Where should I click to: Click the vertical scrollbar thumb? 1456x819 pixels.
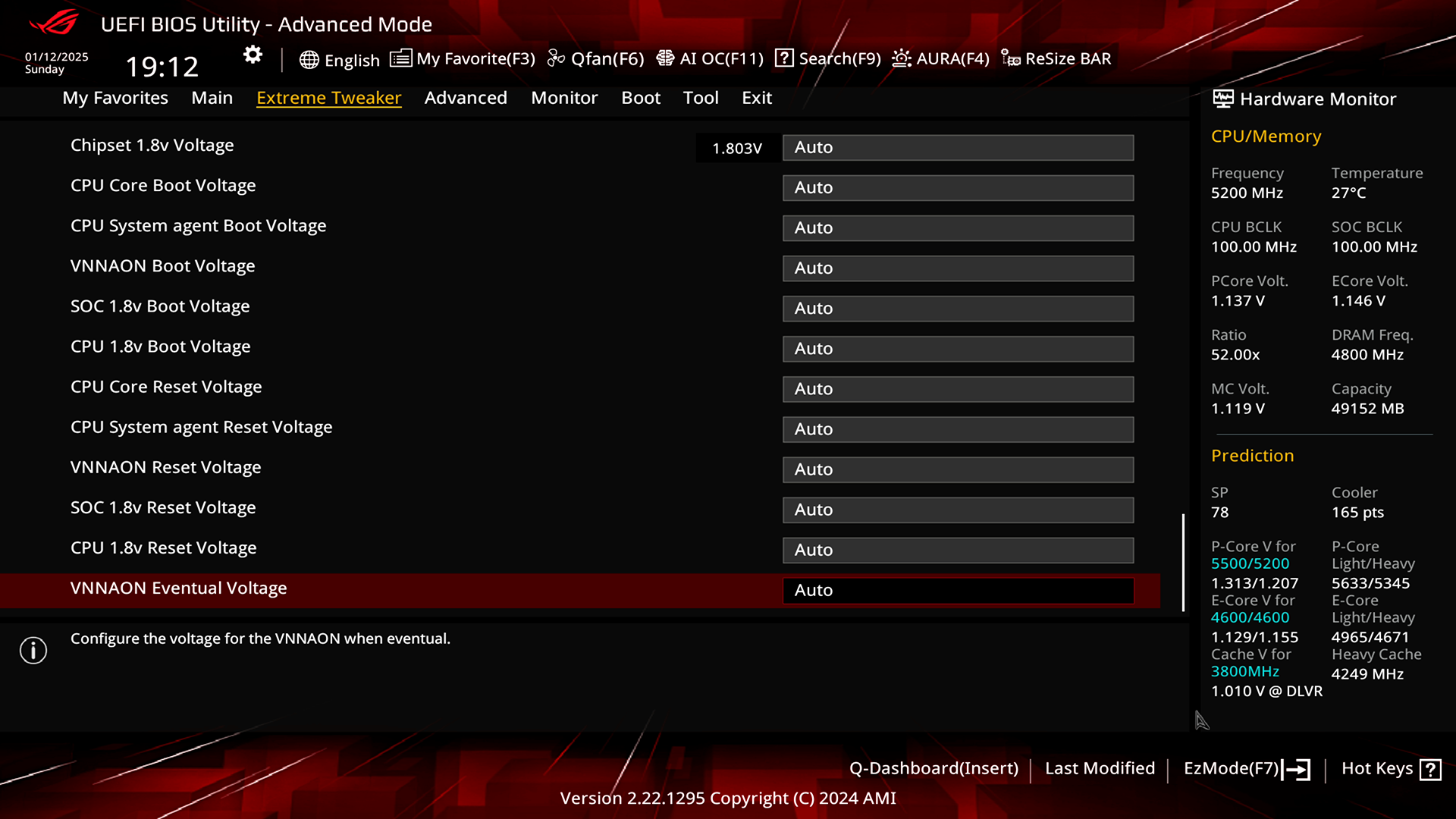tap(1183, 563)
